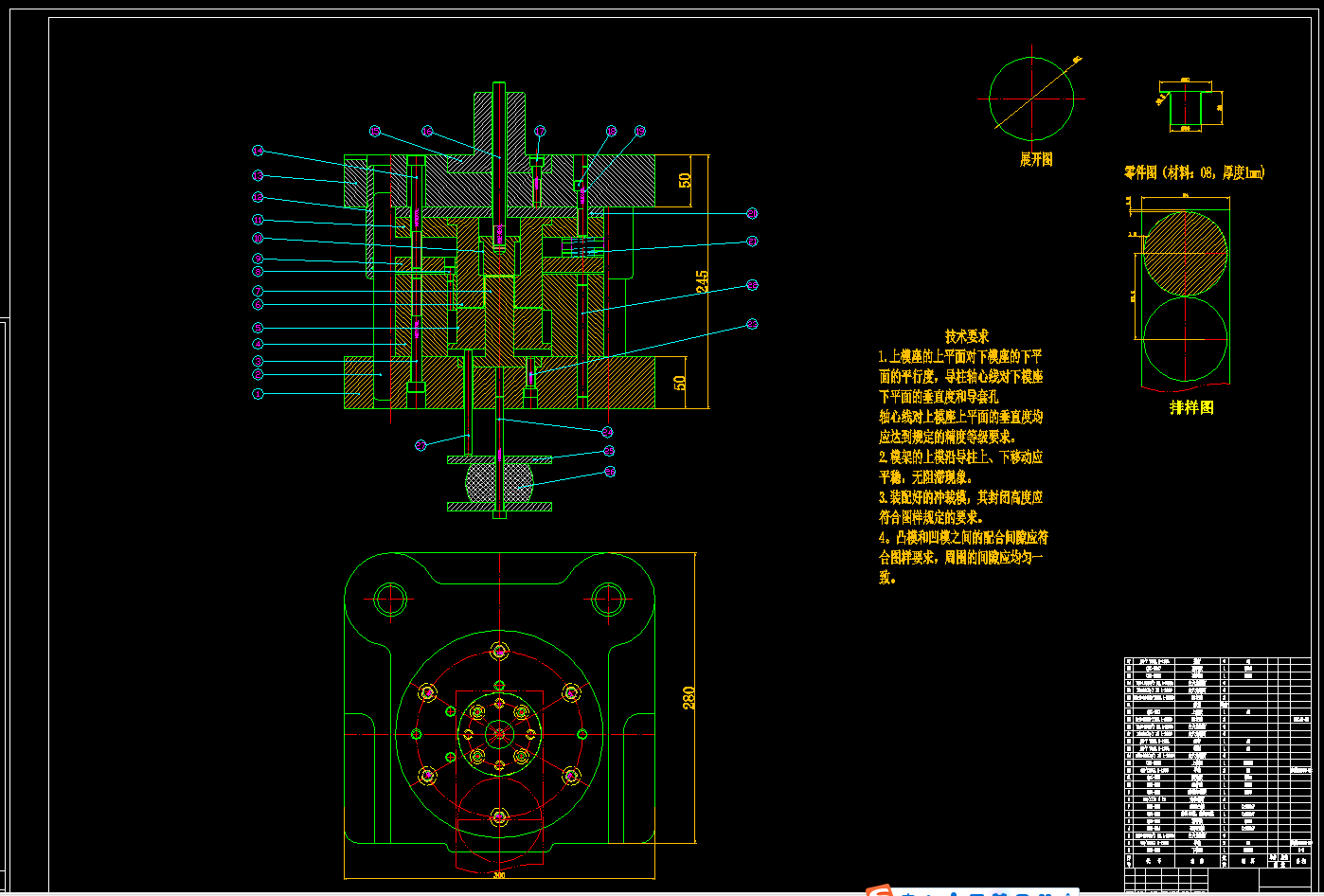
Task: Click the line starting 3.装配好的冲裁模
Action: click(x=960, y=497)
